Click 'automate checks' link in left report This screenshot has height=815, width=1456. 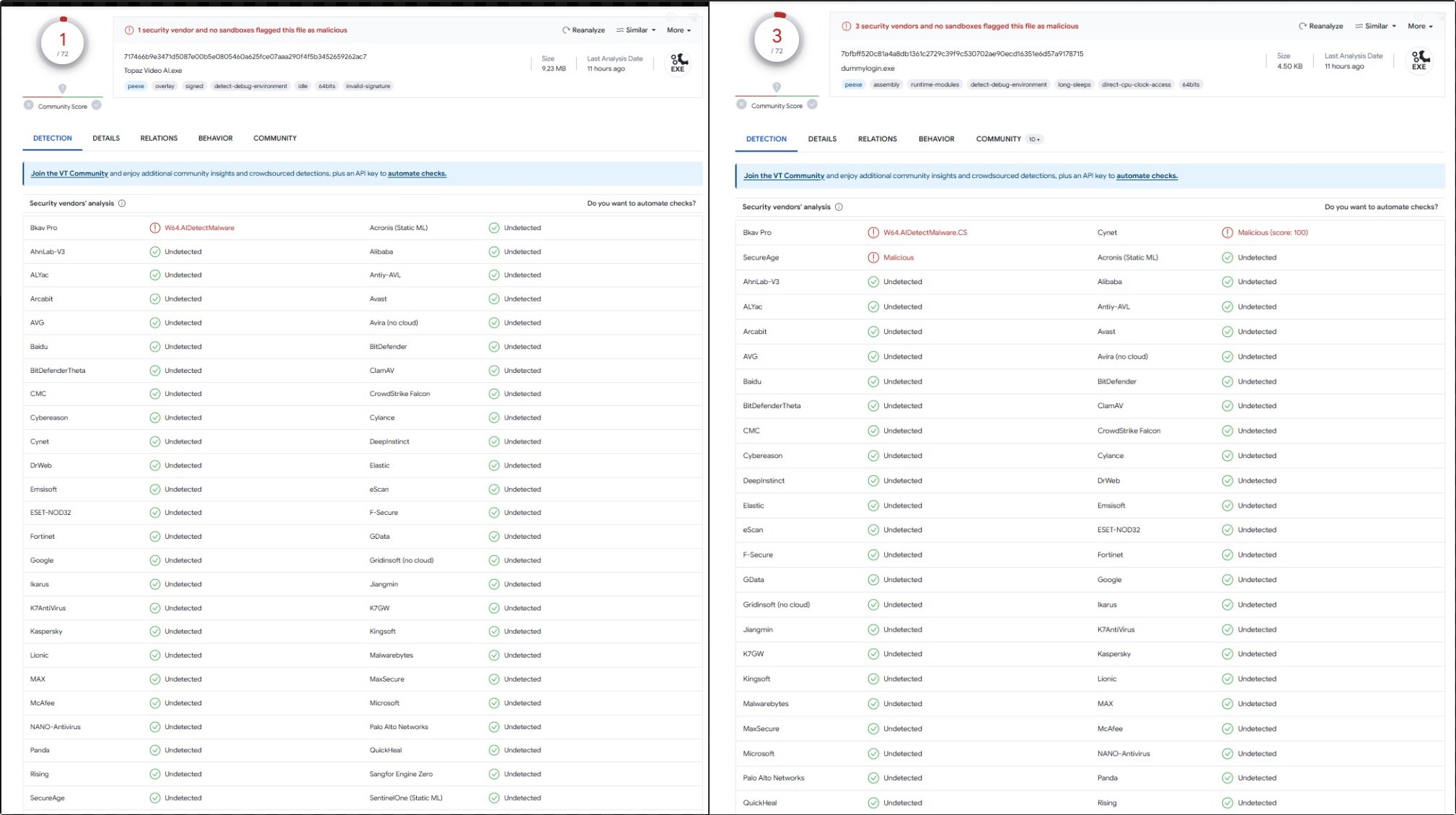tap(417, 174)
